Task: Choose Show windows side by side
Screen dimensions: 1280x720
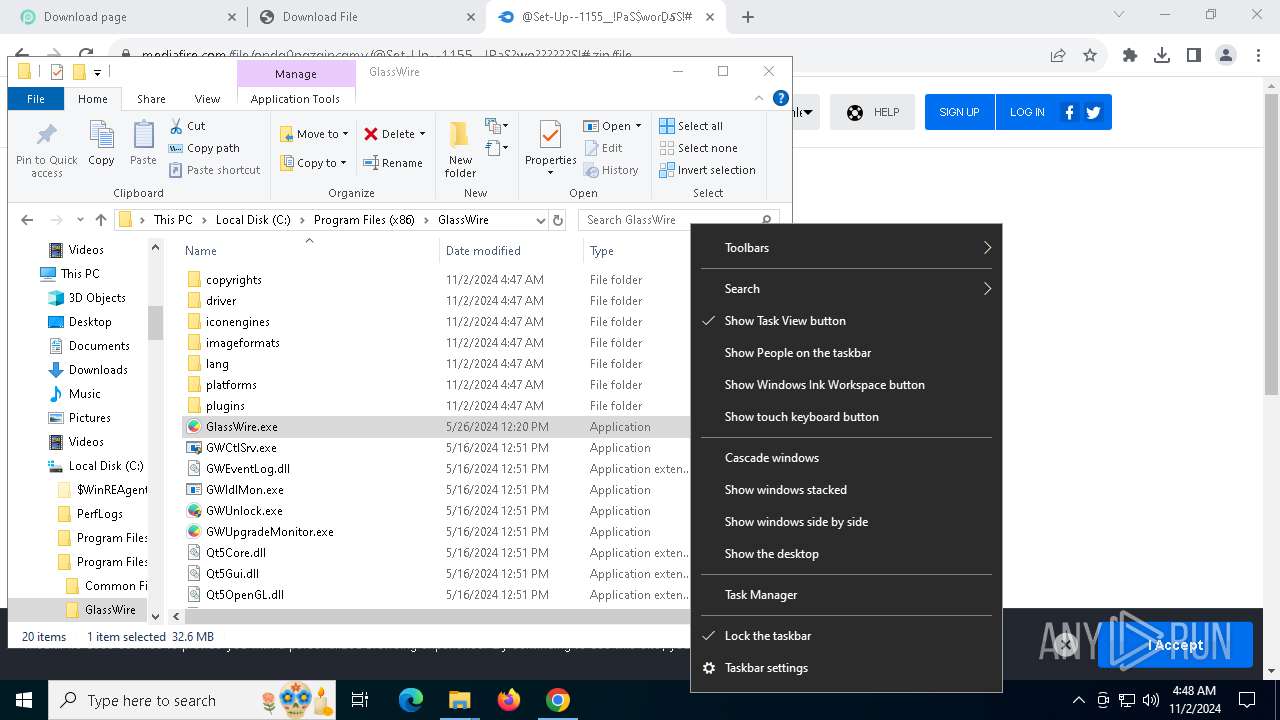Action: (846, 522)
